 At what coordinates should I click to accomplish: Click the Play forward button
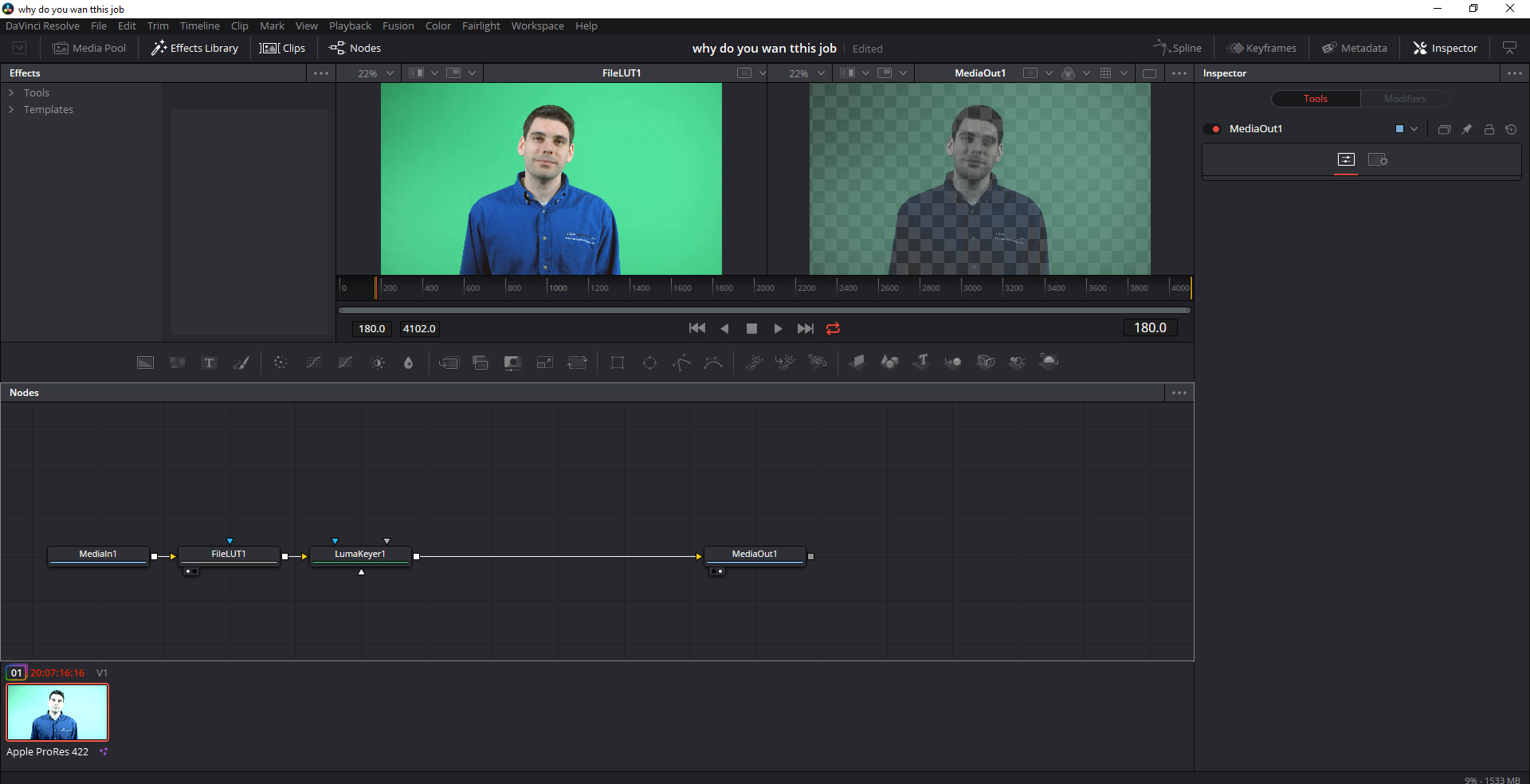[x=778, y=328]
